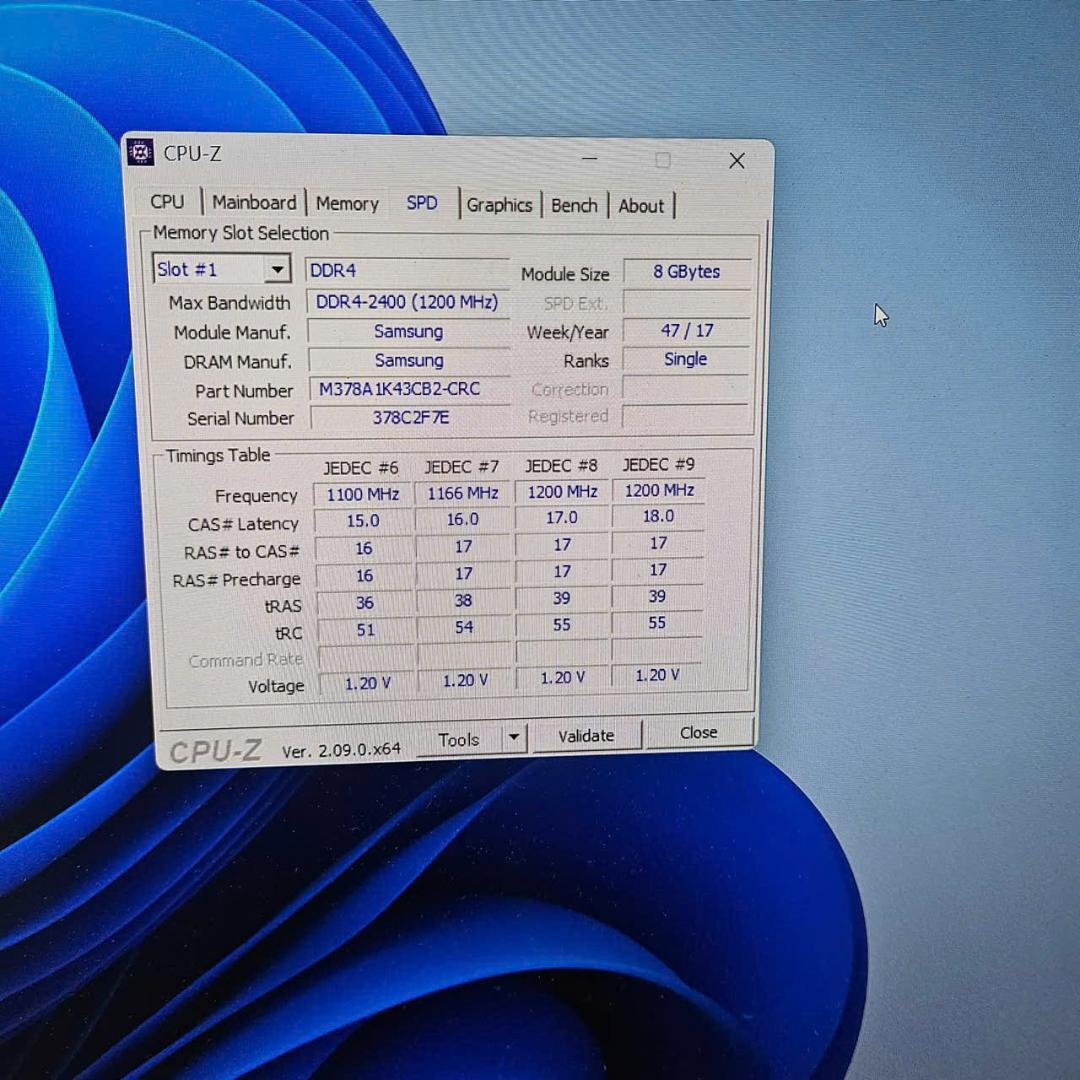The image size is (1080, 1080).
Task: Click the CAS# Latency 18.0 cell
Action: 658,516
